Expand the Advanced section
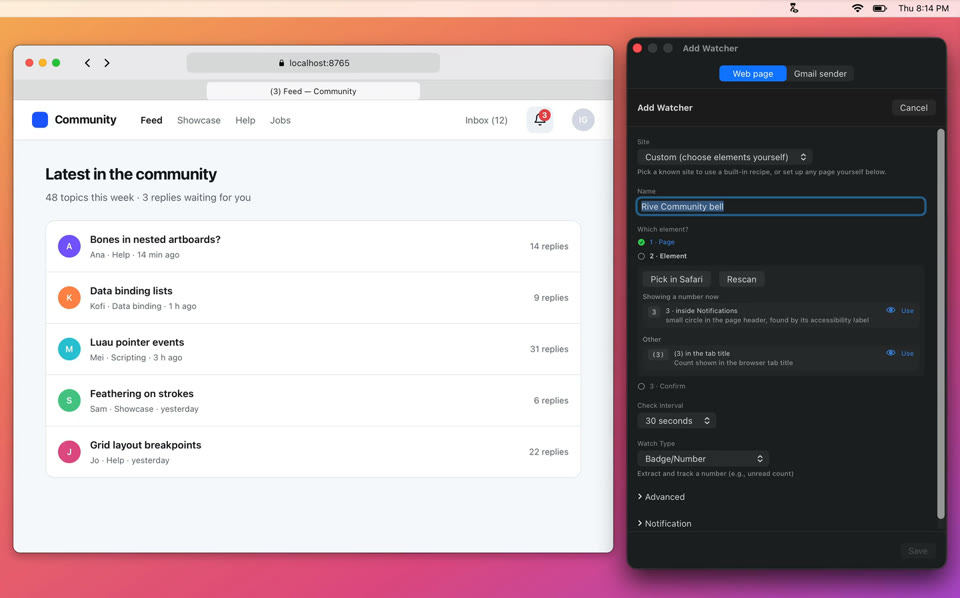The width and height of the screenshot is (960, 598). pos(661,497)
